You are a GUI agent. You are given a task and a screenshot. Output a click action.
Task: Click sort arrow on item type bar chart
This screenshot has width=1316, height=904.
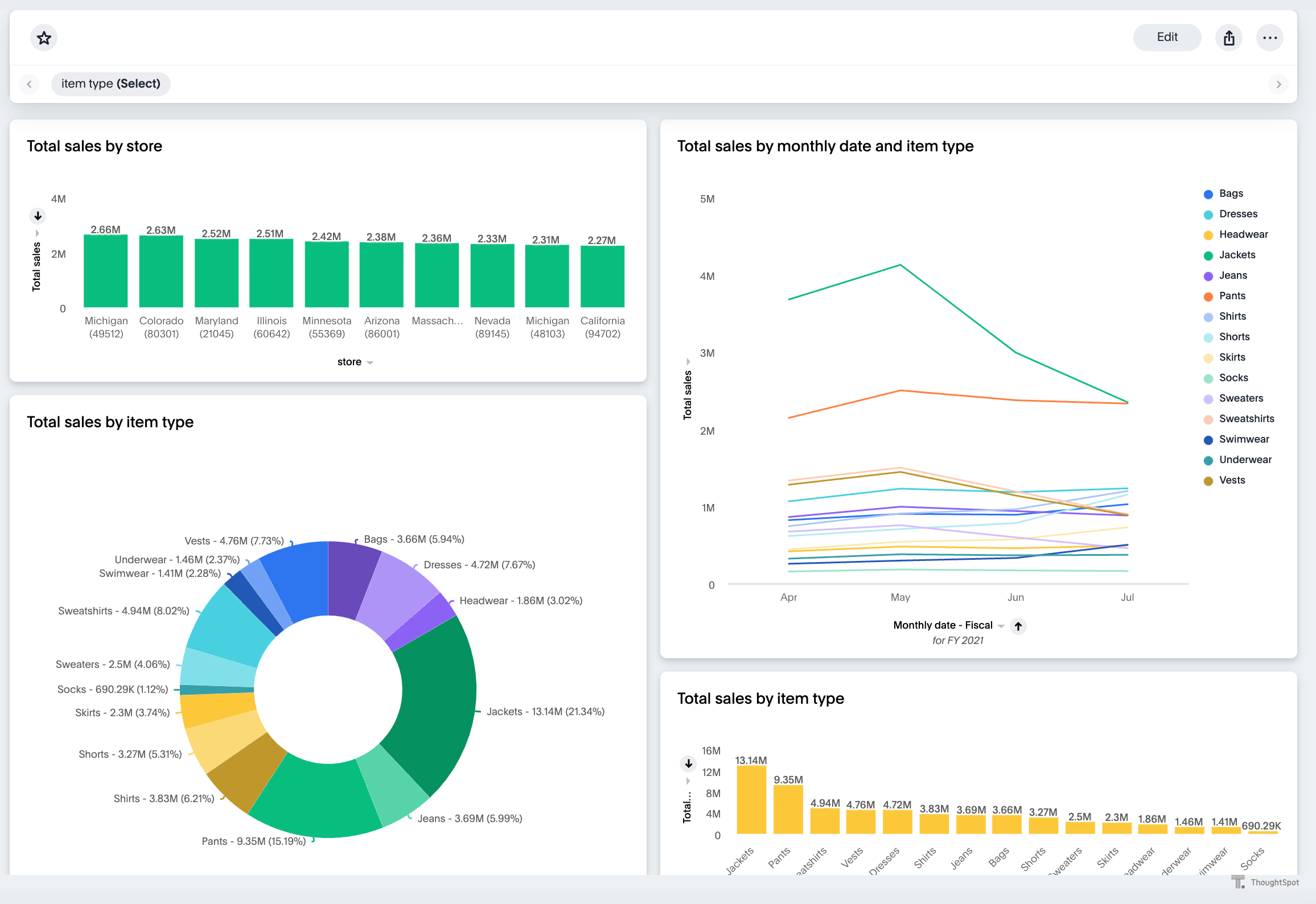click(688, 763)
